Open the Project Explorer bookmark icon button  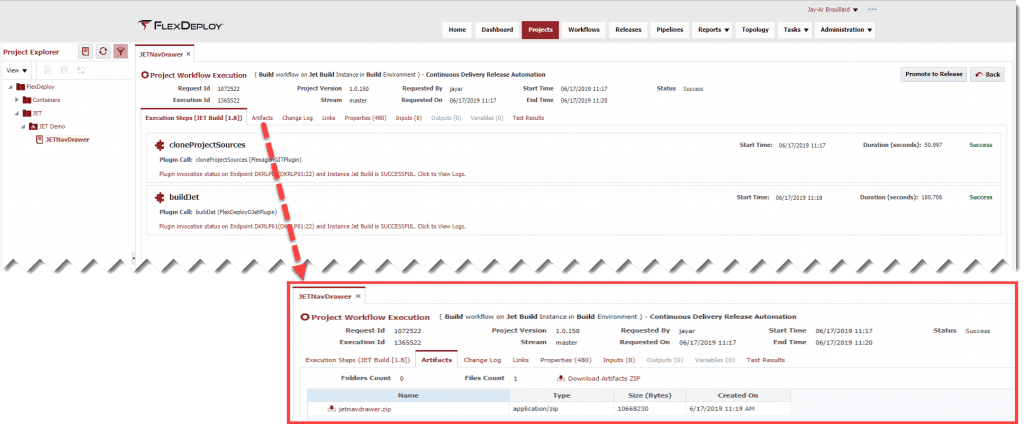point(85,52)
